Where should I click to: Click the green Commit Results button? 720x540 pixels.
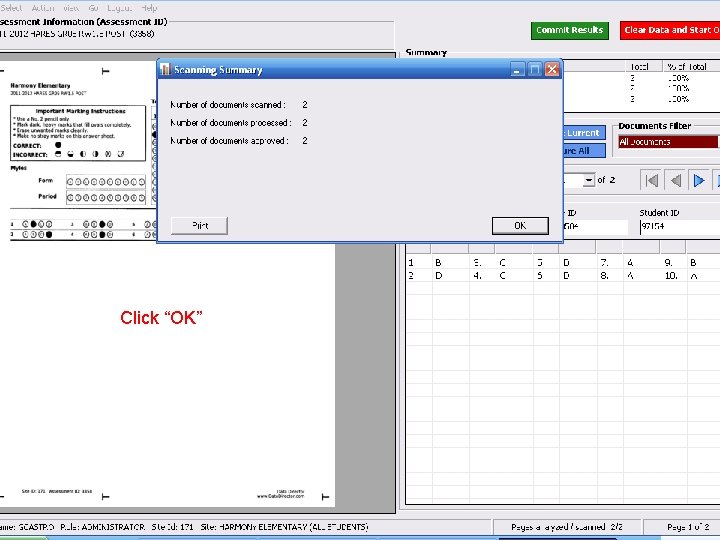[x=569, y=30]
